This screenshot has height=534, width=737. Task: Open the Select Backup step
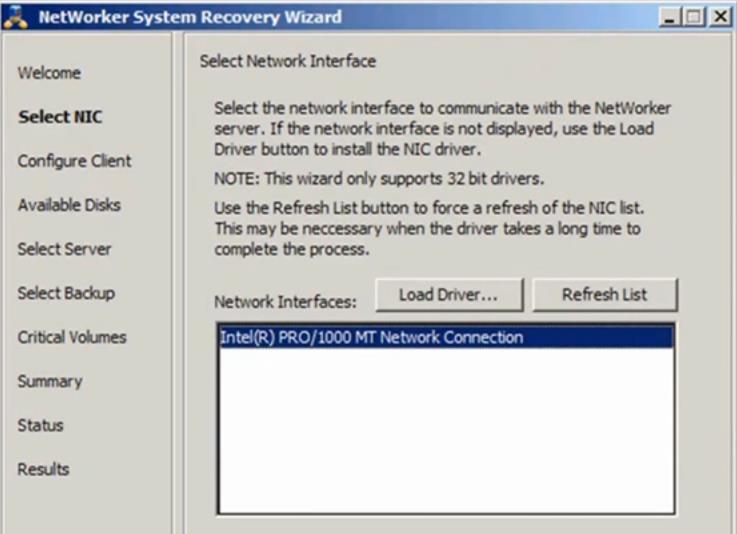[66, 293]
